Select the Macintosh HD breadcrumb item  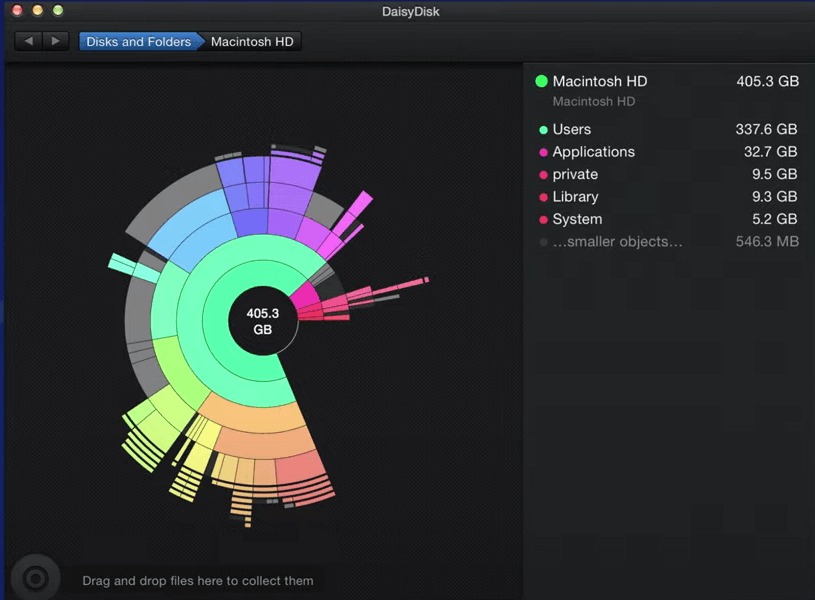click(252, 42)
